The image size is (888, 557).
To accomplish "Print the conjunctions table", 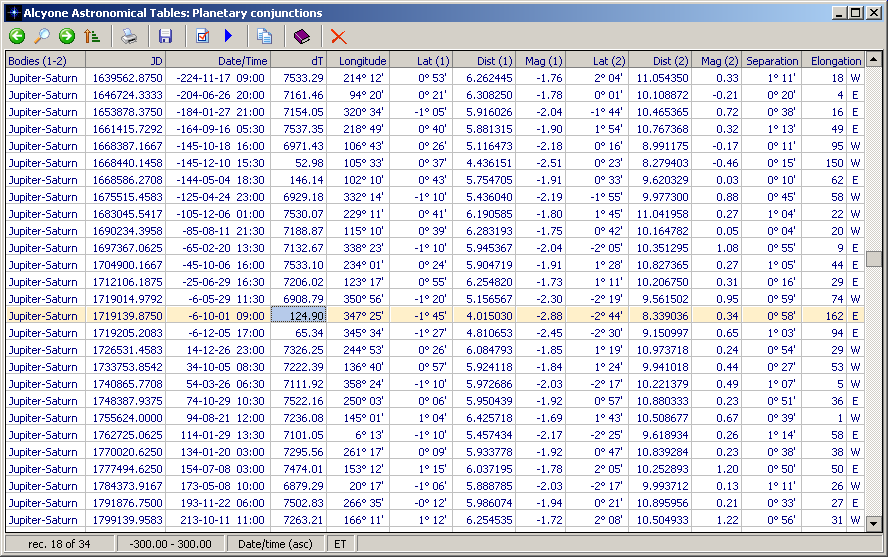I will [x=129, y=37].
